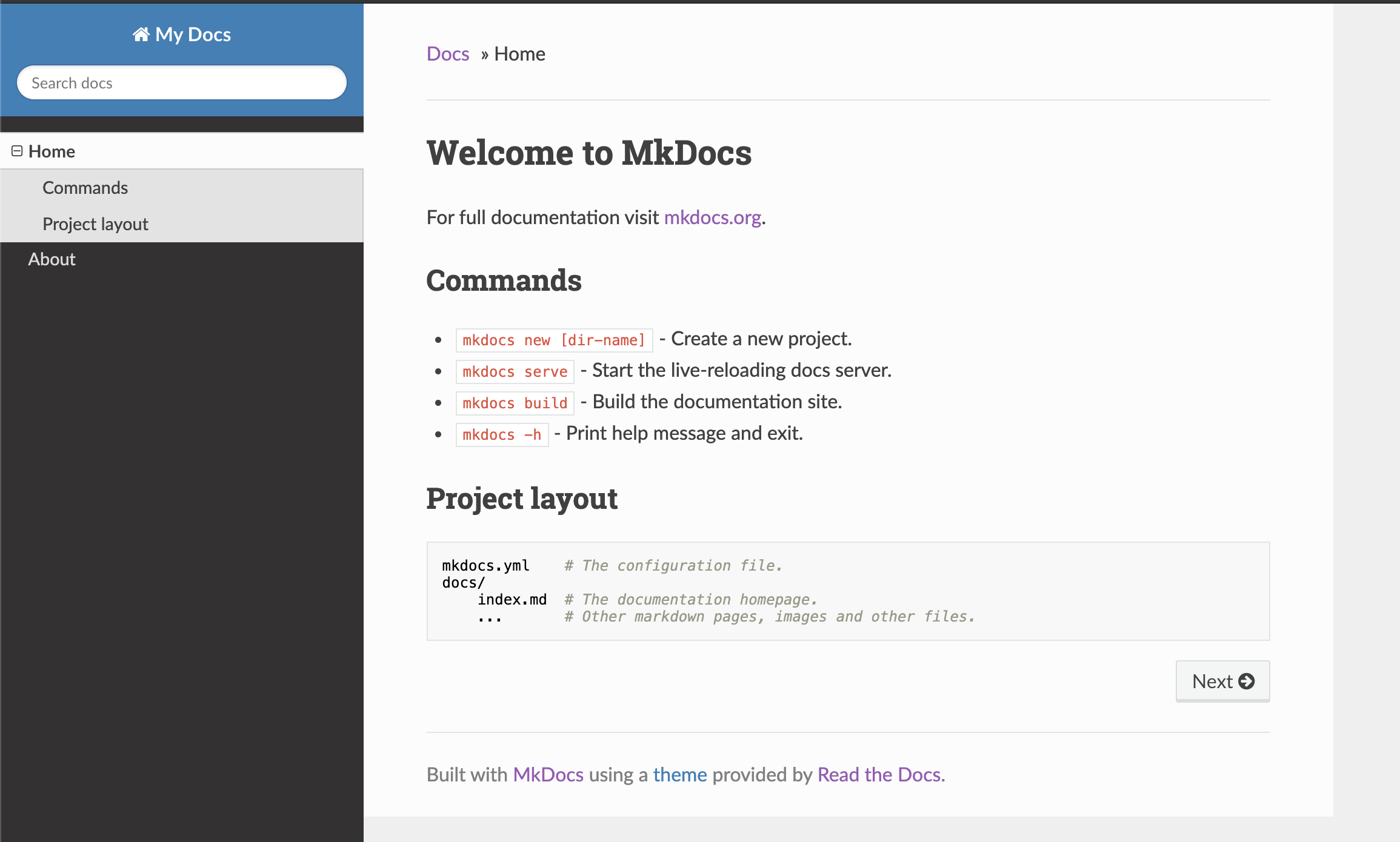Click the comment The documentation homepage
This screenshot has width=1400, height=842.
point(691,600)
